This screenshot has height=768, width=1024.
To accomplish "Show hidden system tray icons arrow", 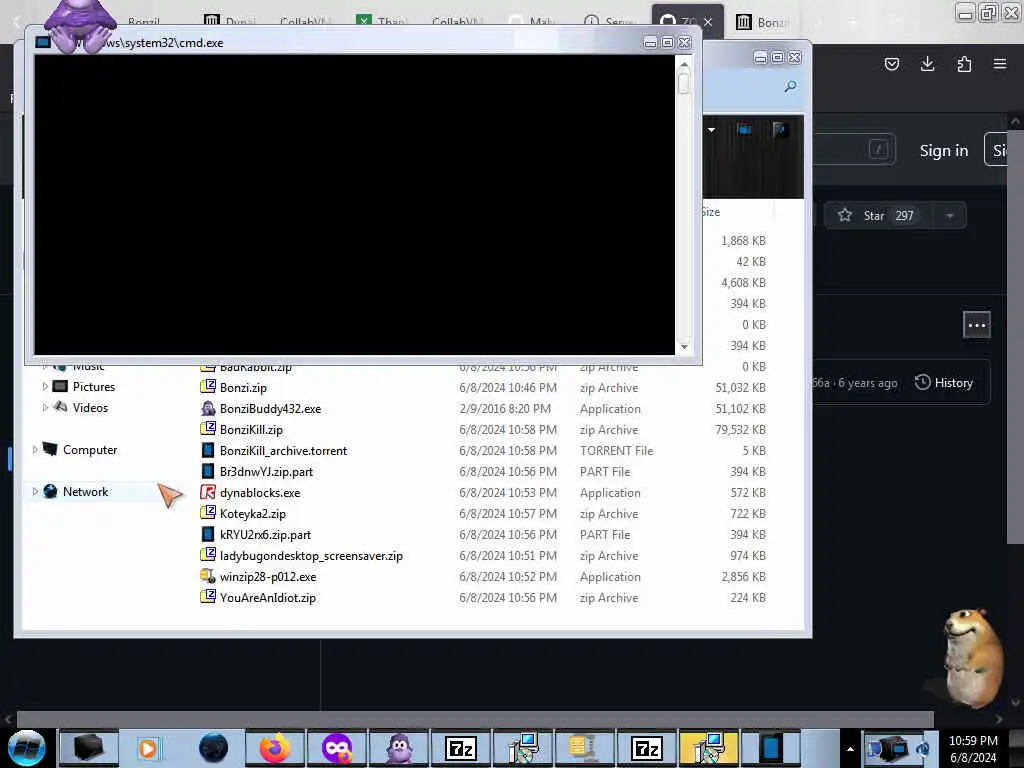I will click(850, 749).
